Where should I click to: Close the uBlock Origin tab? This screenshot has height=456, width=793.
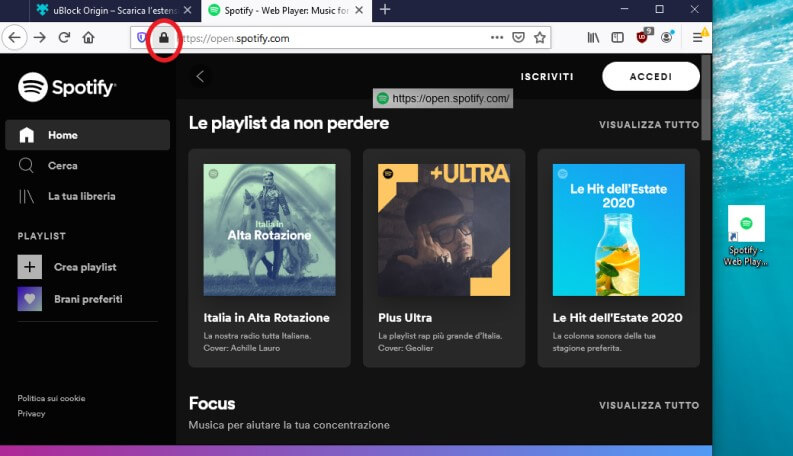coord(188,10)
